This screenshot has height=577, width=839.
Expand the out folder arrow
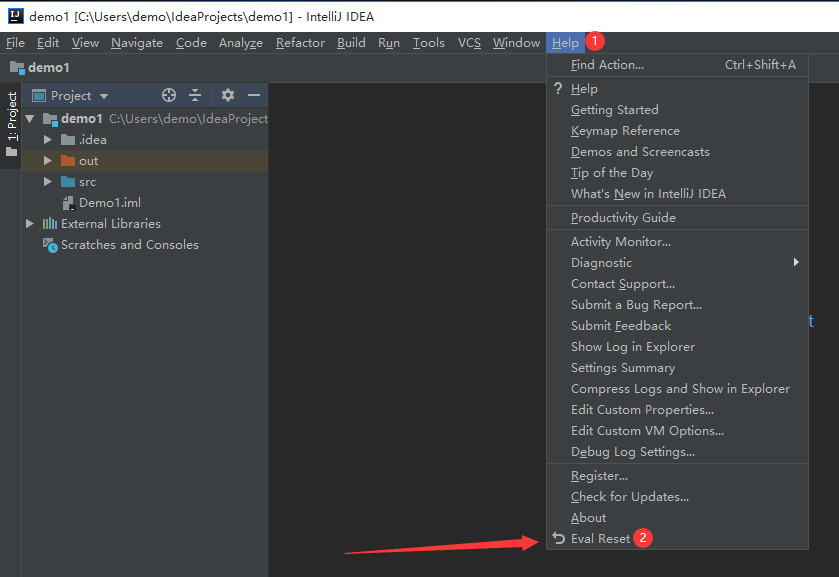[x=48, y=161]
